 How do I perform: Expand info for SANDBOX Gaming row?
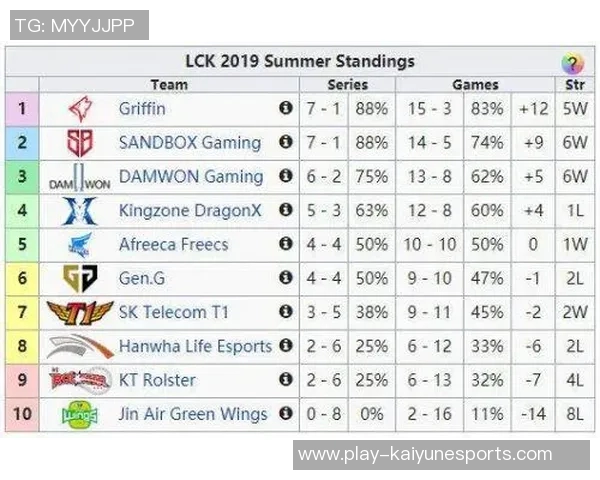coord(285,142)
